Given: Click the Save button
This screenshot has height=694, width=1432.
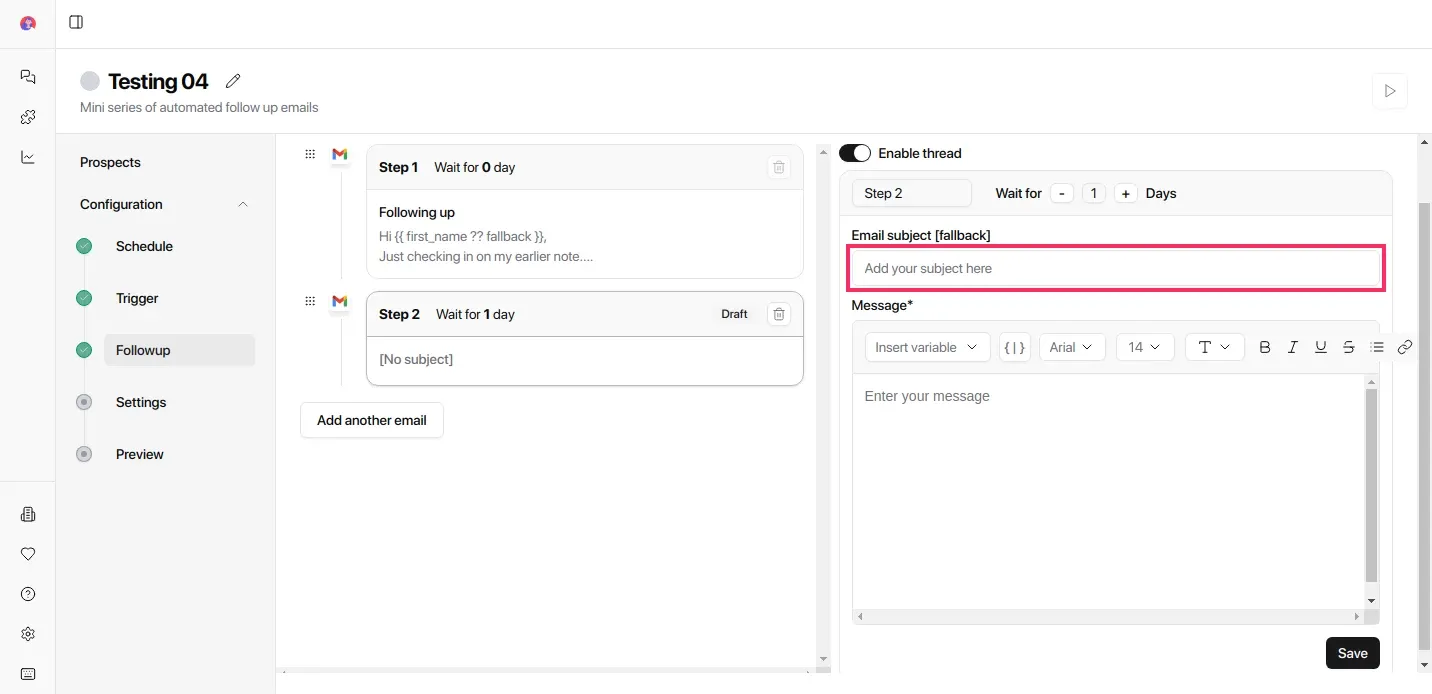Looking at the screenshot, I should (1352, 653).
